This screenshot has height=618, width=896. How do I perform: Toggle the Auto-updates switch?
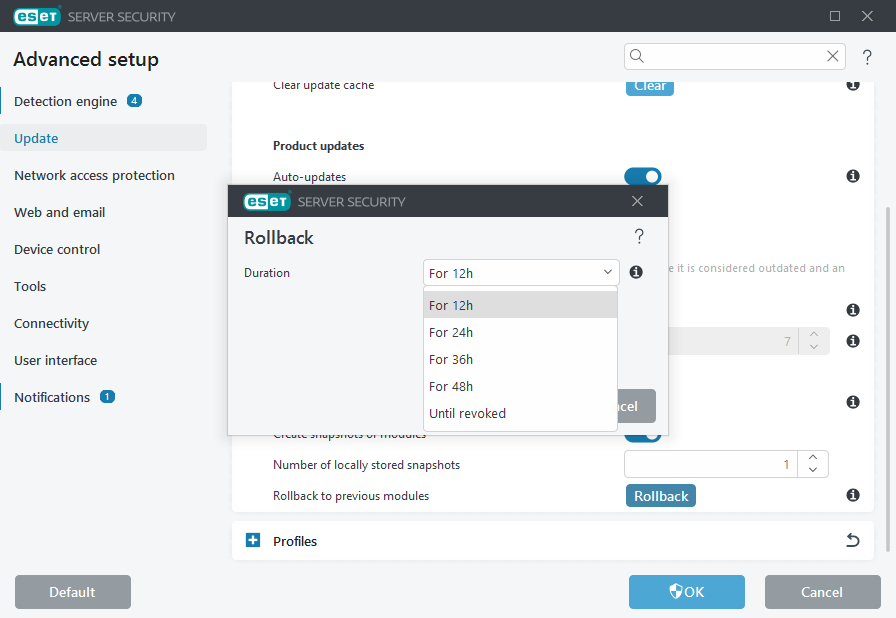(643, 177)
